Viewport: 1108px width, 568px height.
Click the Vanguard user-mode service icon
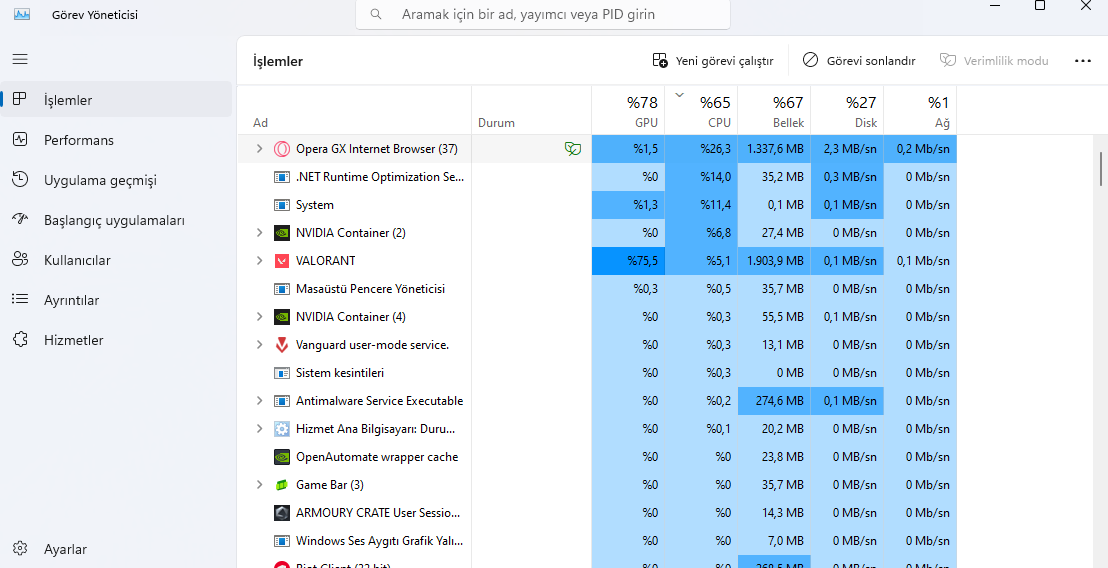pos(282,345)
